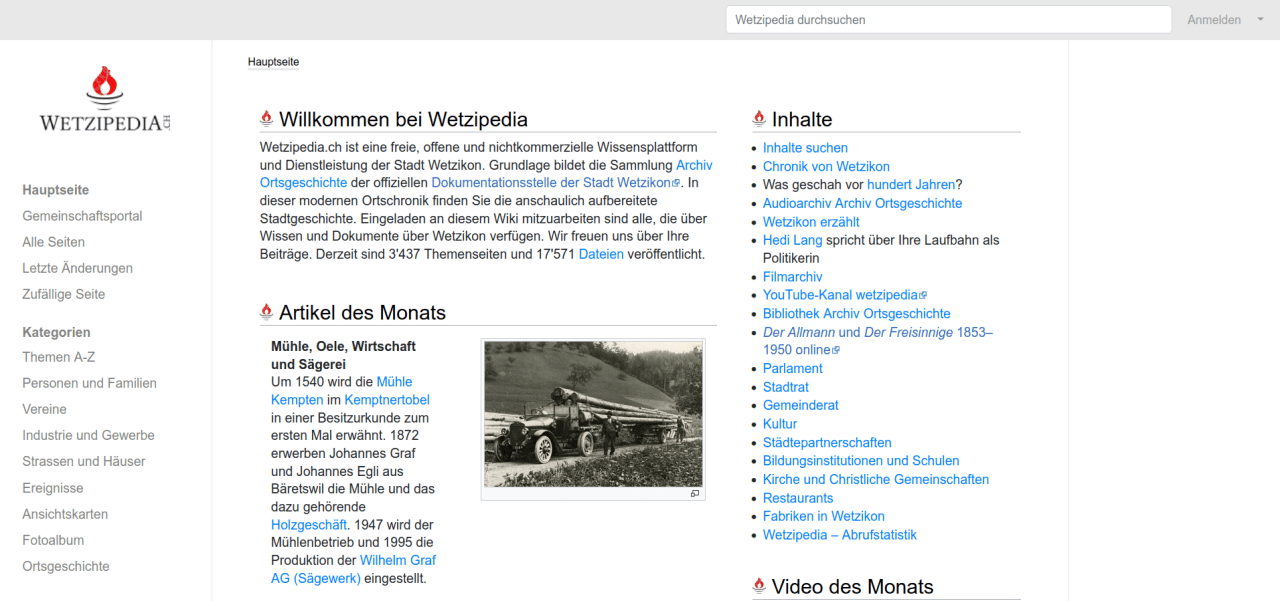The height and width of the screenshot is (601, 1280).
Task: Open Fabriken in Wetzikon link
Action: click(x=824, y=517)
